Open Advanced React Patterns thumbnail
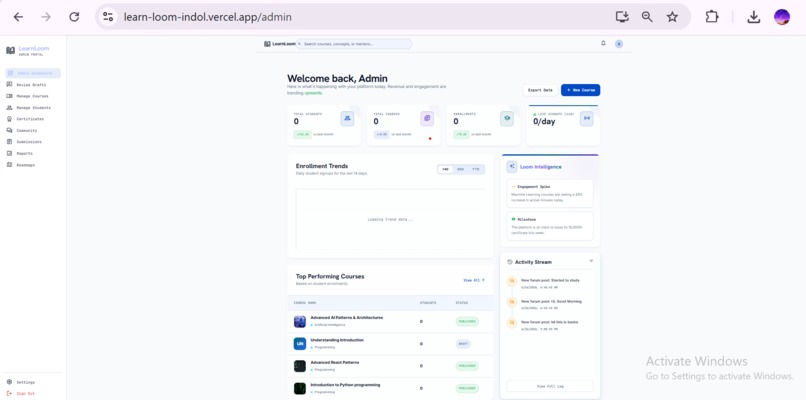806x400 pixels. pyautogui.click(x=300, y=366)
